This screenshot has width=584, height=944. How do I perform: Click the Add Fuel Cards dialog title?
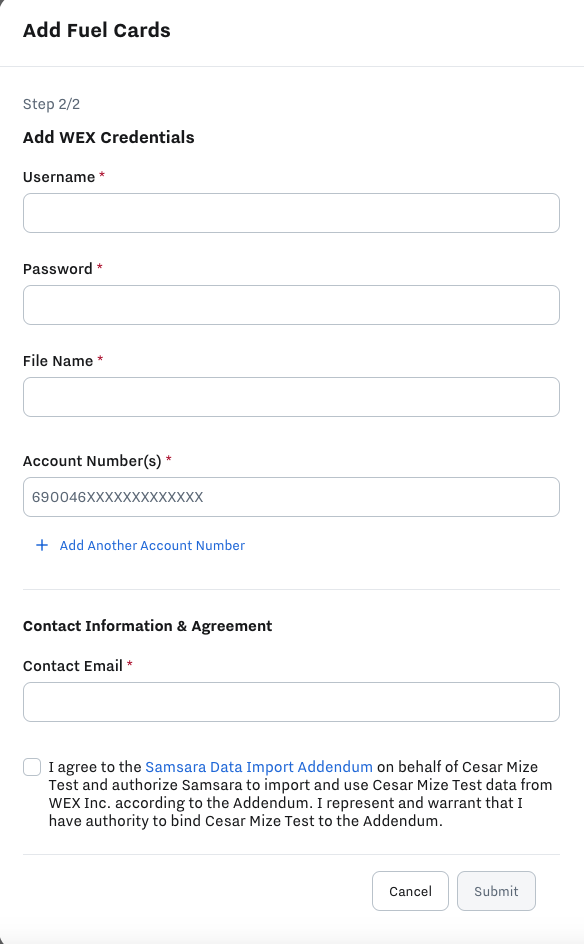coord(97,30)
